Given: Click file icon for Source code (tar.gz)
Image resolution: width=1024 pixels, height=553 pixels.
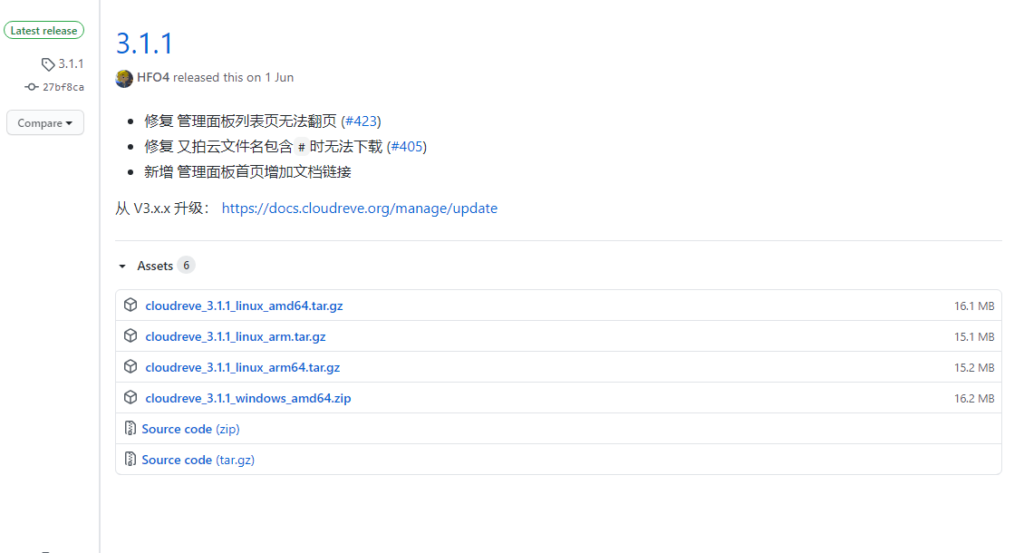Looking at the screenshot, I should coord(130,459).
